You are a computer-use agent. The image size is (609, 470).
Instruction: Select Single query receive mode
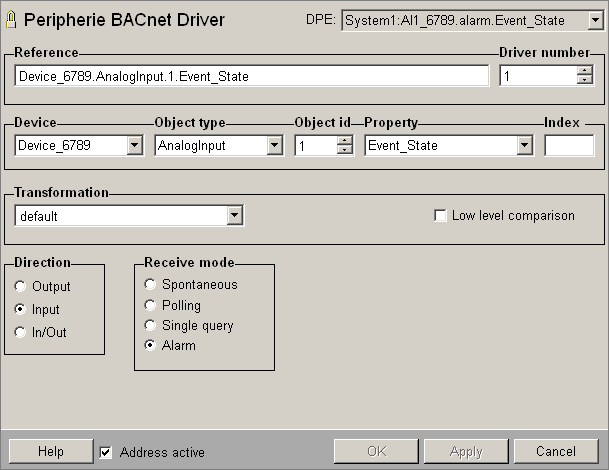151,325
